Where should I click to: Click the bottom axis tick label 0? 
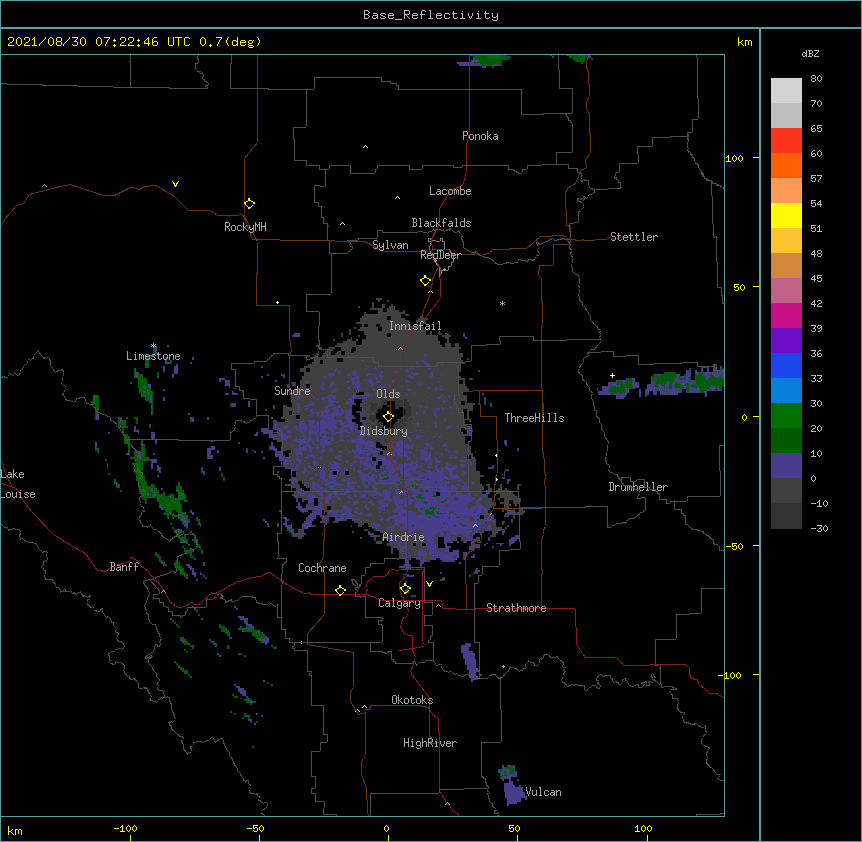(386, 828)
